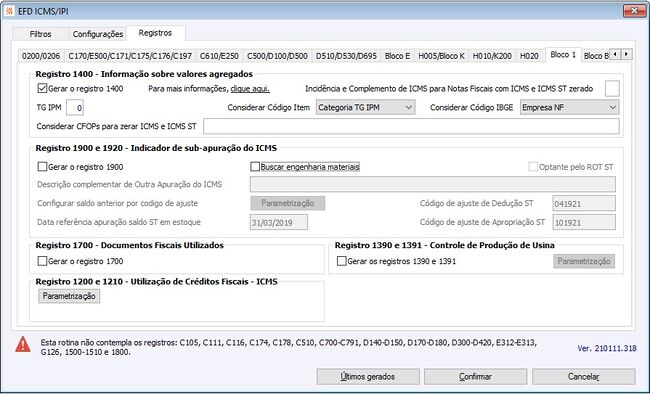The image size is (650, 394).
Task: Open the C170/E500/C171/C175/C176/C197 tab
Action: click(130, 56)
